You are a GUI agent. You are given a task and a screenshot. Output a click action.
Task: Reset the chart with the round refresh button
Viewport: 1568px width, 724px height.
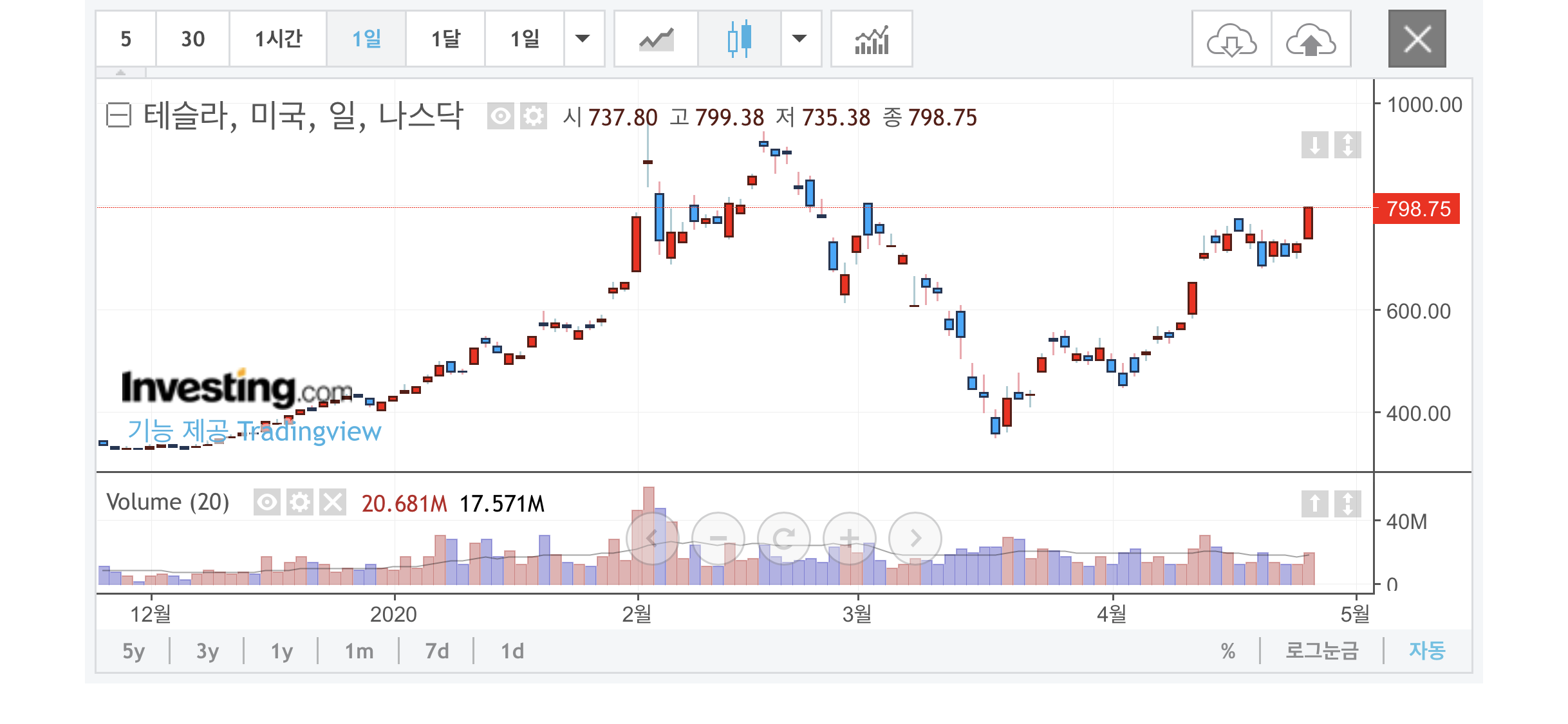(784, 538)
